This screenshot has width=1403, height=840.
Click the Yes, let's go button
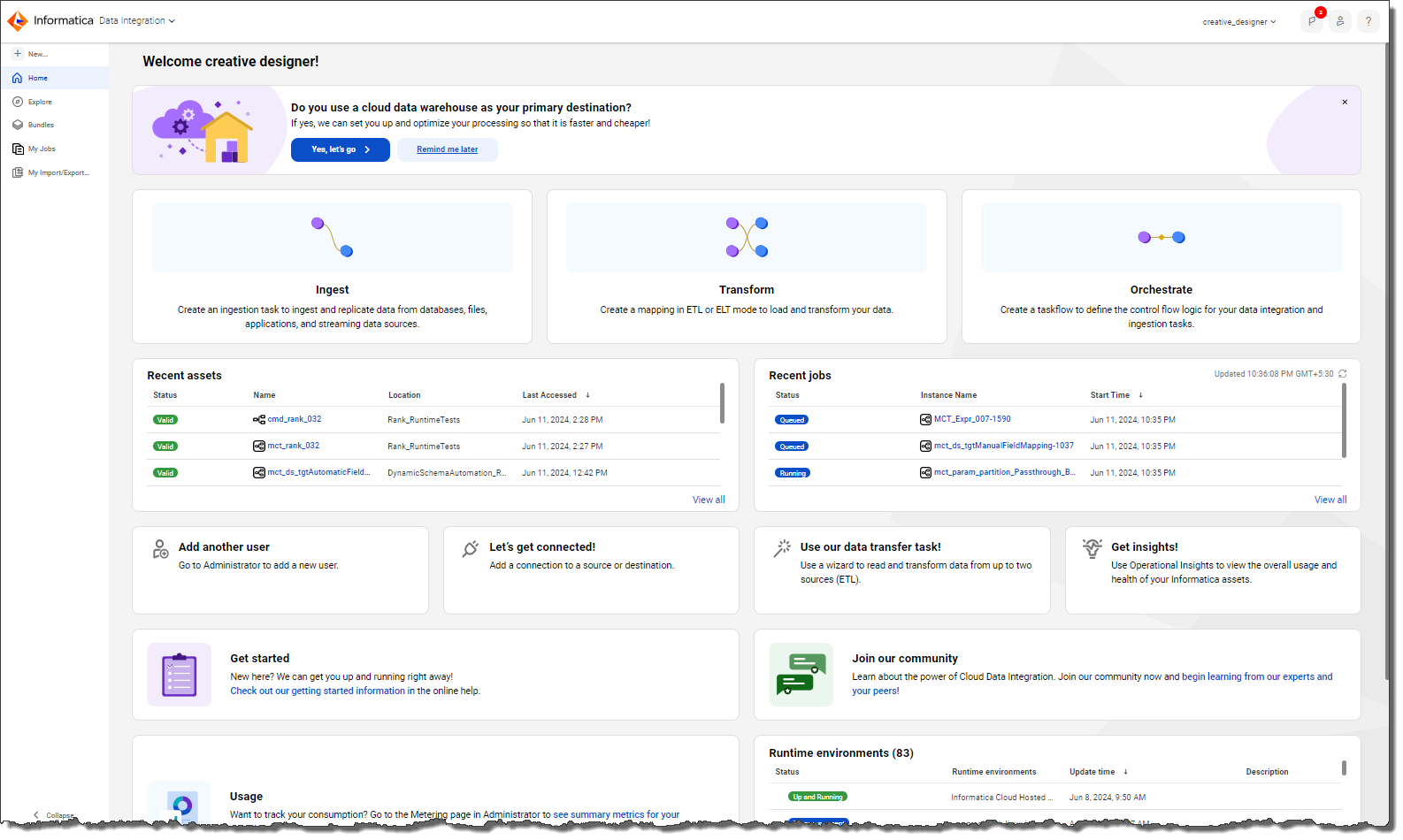341,149
